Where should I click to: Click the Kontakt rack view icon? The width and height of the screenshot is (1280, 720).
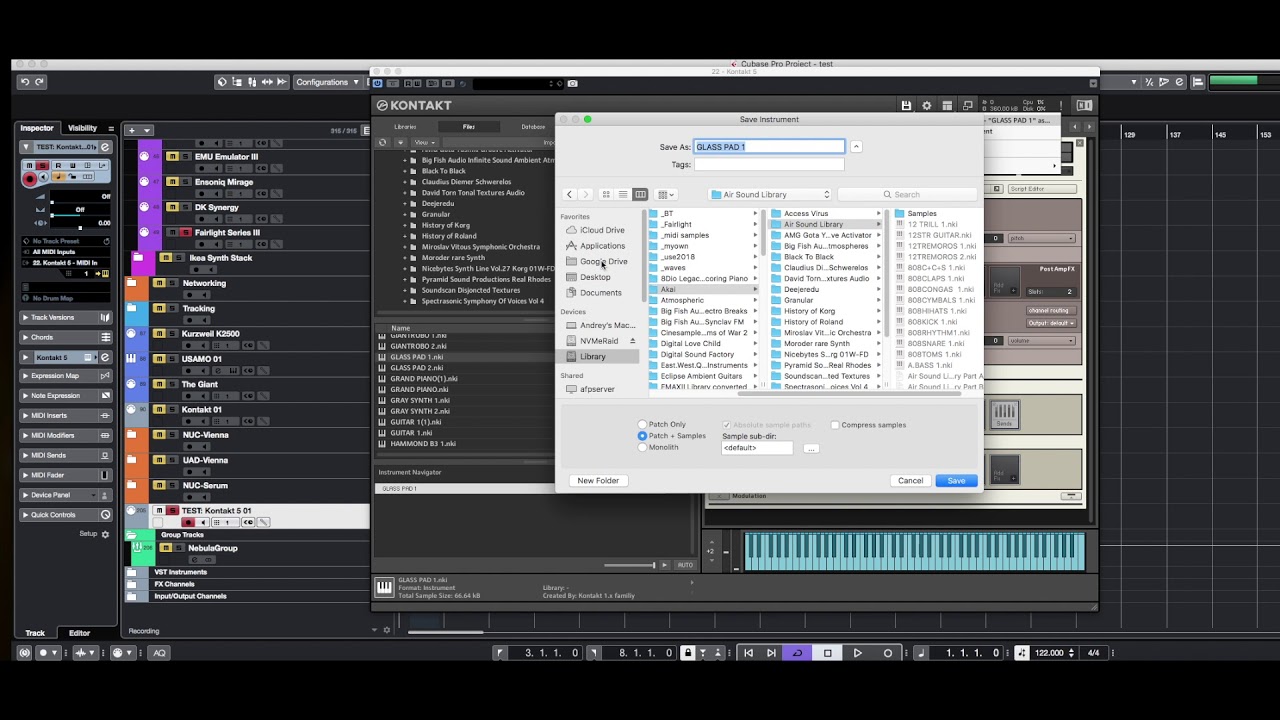coord(947,105)
